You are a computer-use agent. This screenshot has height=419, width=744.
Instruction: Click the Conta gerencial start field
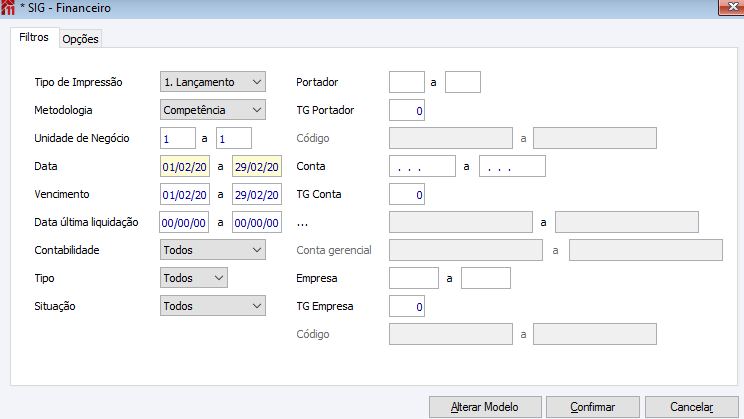click(466, 250)
